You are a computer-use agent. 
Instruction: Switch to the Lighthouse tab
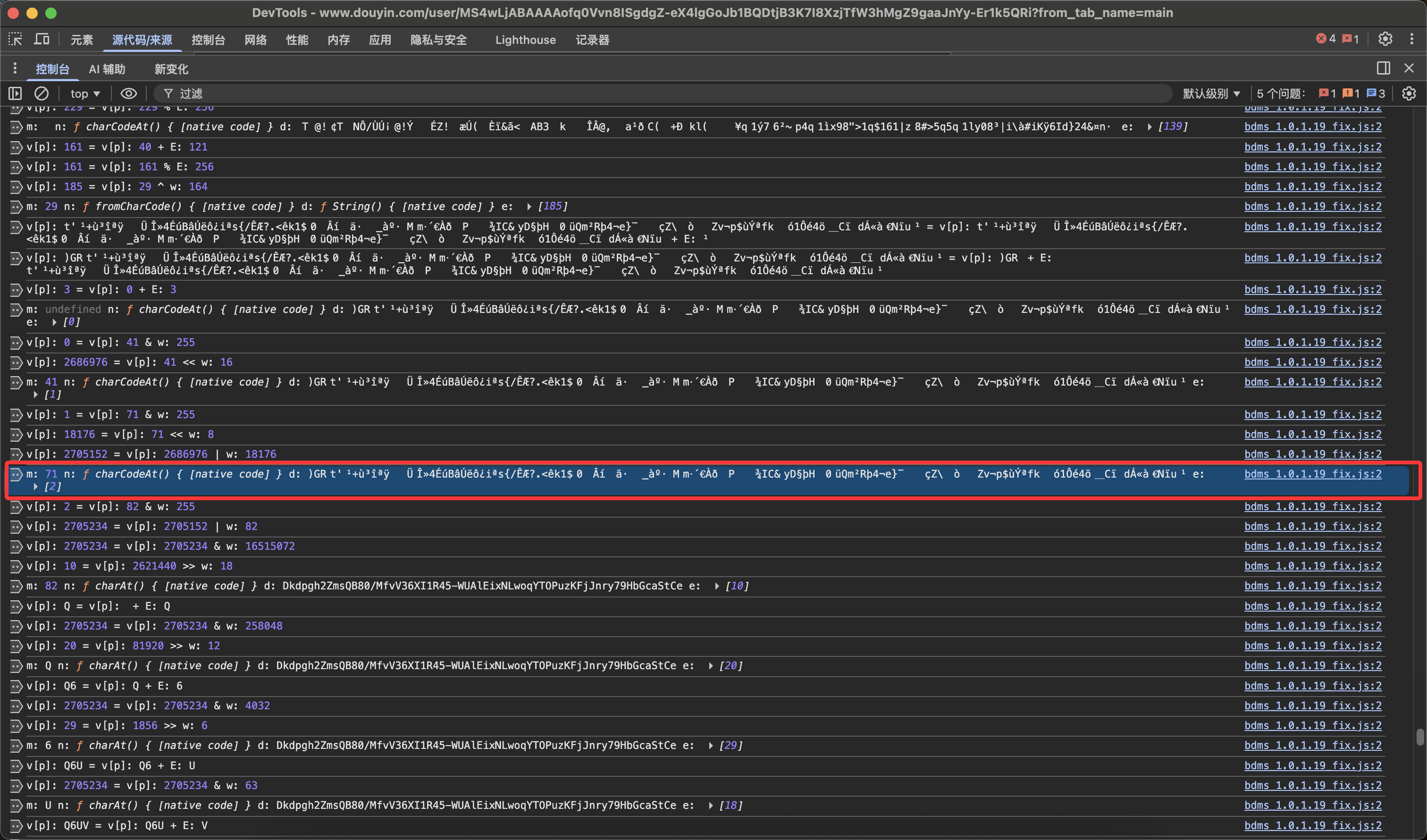coord(525,40)
